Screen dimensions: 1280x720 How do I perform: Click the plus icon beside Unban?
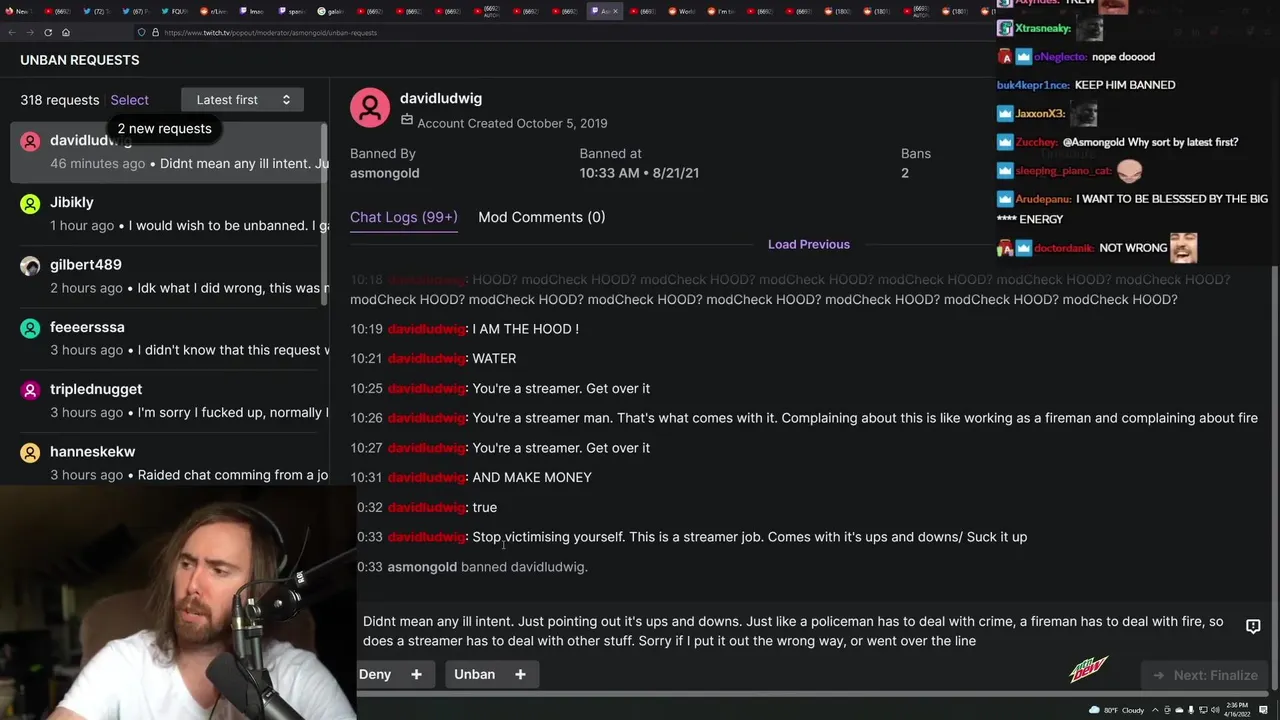click(x=520, y=674)
